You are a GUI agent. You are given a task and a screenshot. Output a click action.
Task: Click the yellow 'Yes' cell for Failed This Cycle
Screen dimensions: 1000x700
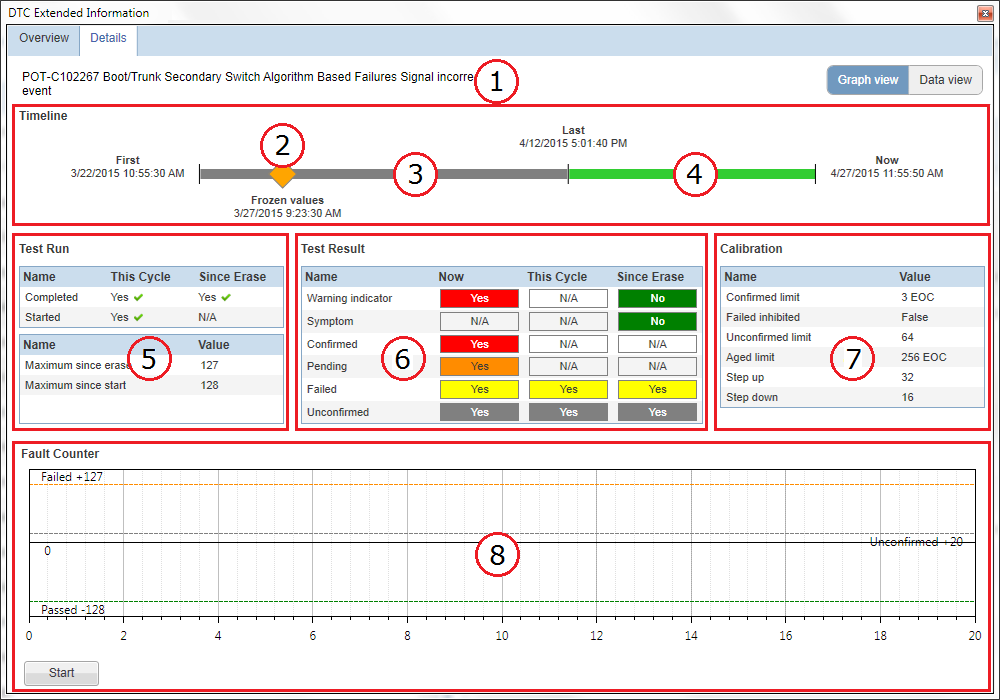pyautogui.click(x=568, y=389)
